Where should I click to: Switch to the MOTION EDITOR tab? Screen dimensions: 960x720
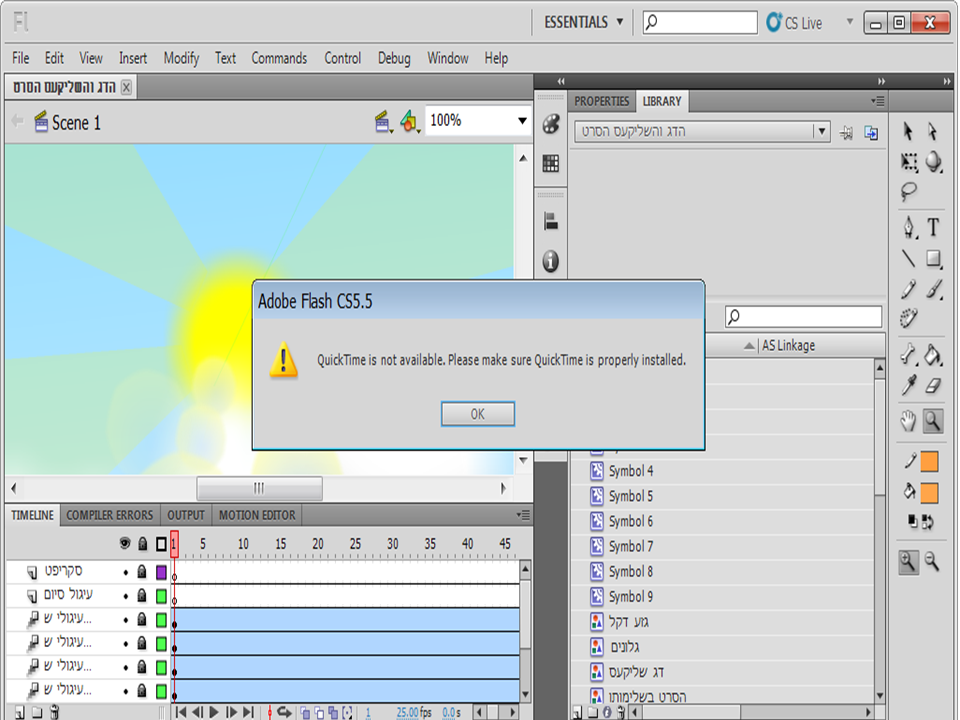(257, 516)
